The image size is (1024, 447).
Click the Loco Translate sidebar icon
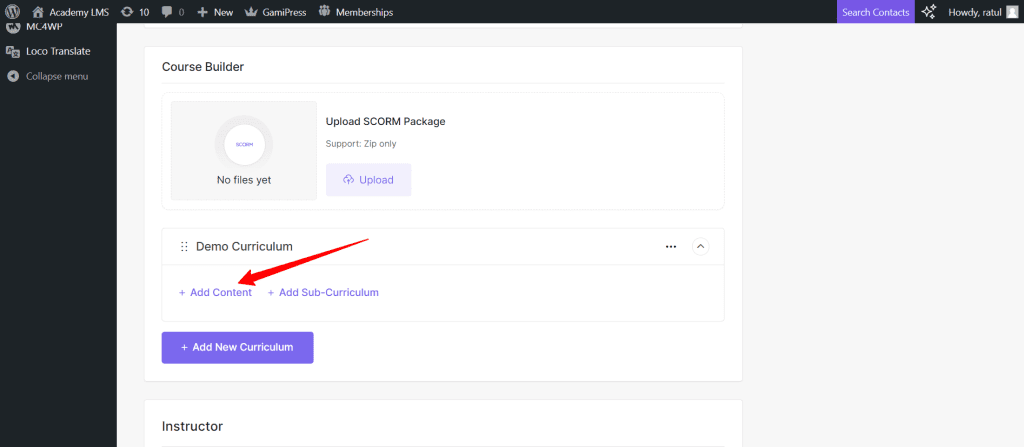[x=12, y=51]
